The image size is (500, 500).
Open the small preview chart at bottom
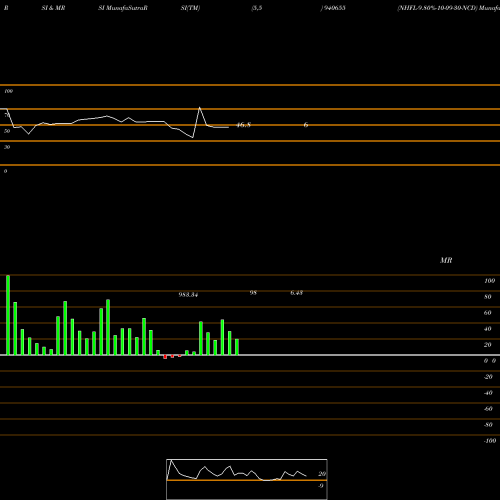pyautogui.click(x=247, y=479)
